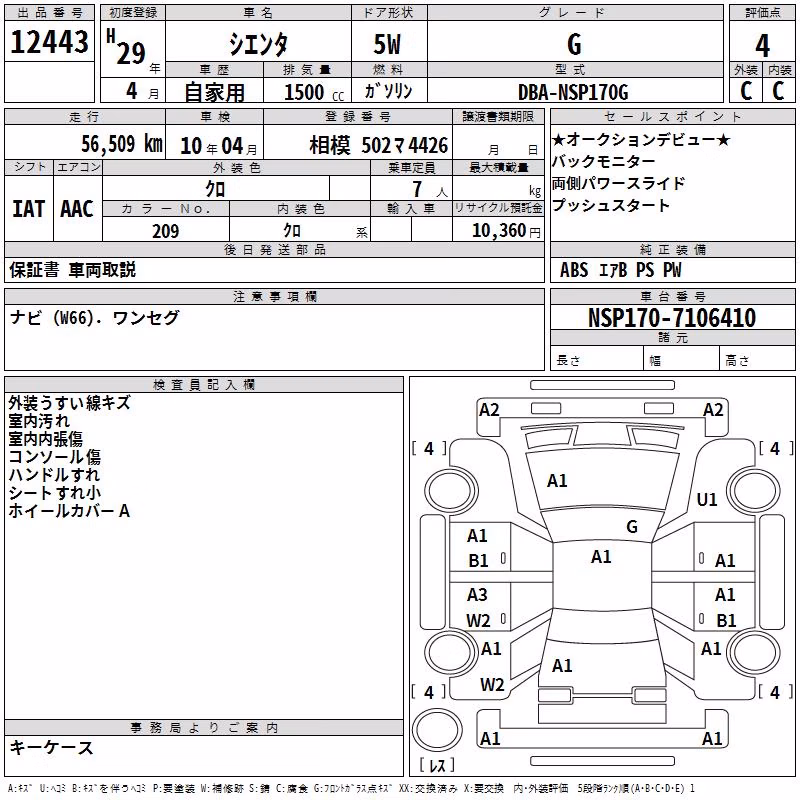Select the セールスポイント header
This screenshot has height=800, width=800.
pyautogui.click(x=672, y=116)
